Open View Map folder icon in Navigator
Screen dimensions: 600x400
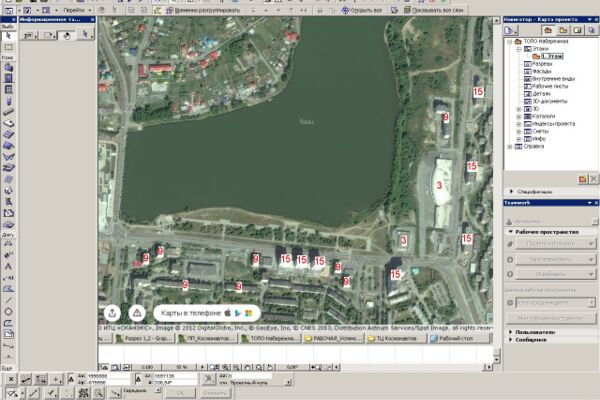563,30
